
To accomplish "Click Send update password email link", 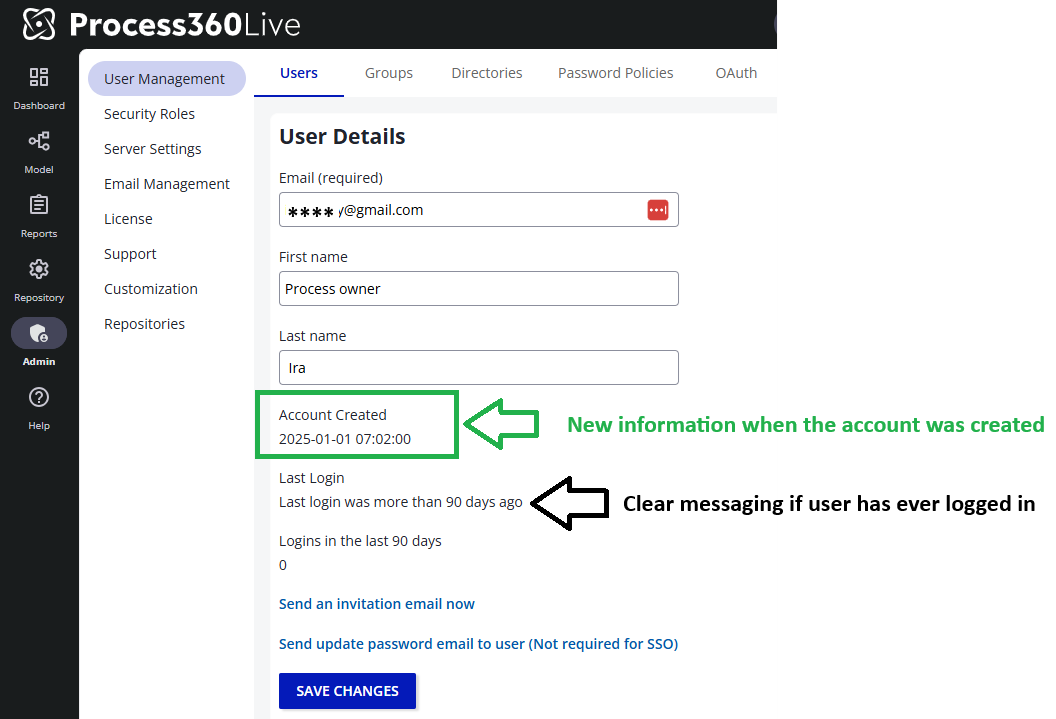I will click(x=478, y=644).
